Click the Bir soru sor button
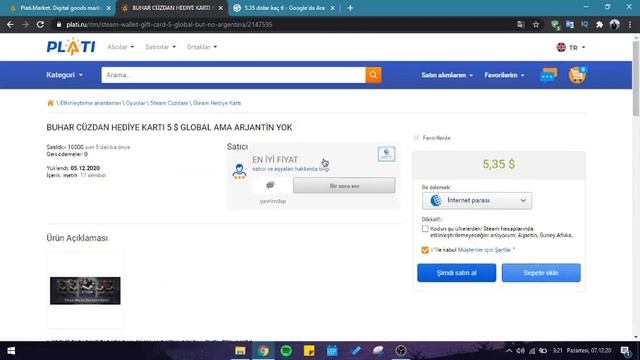The height and width of the screenshot is (360, 640). click(344, 186)
